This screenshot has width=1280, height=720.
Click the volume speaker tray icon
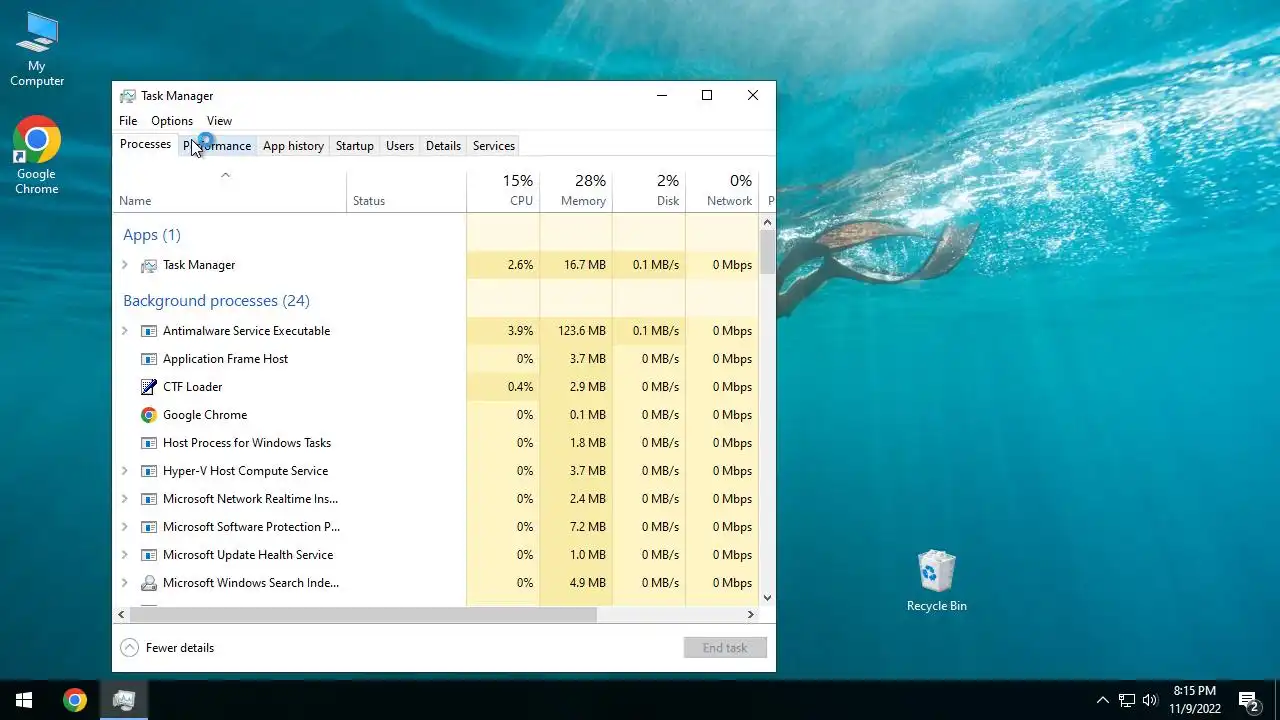1150,700
